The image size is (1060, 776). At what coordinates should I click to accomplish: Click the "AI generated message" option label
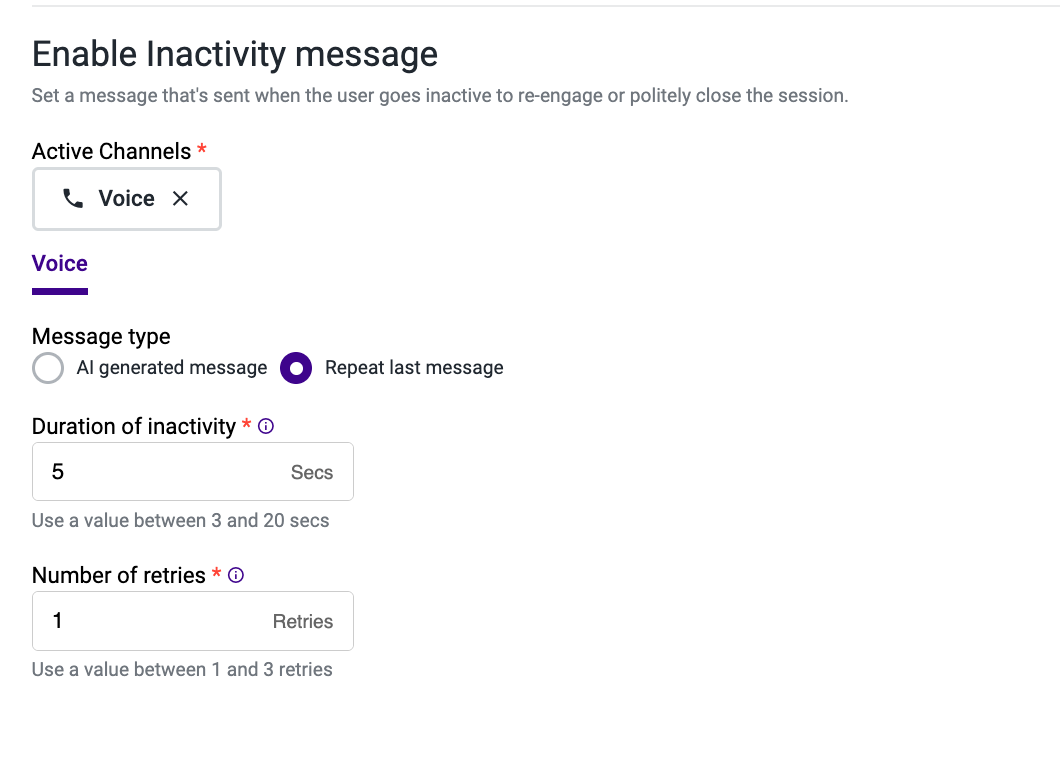tap(172, 368)
